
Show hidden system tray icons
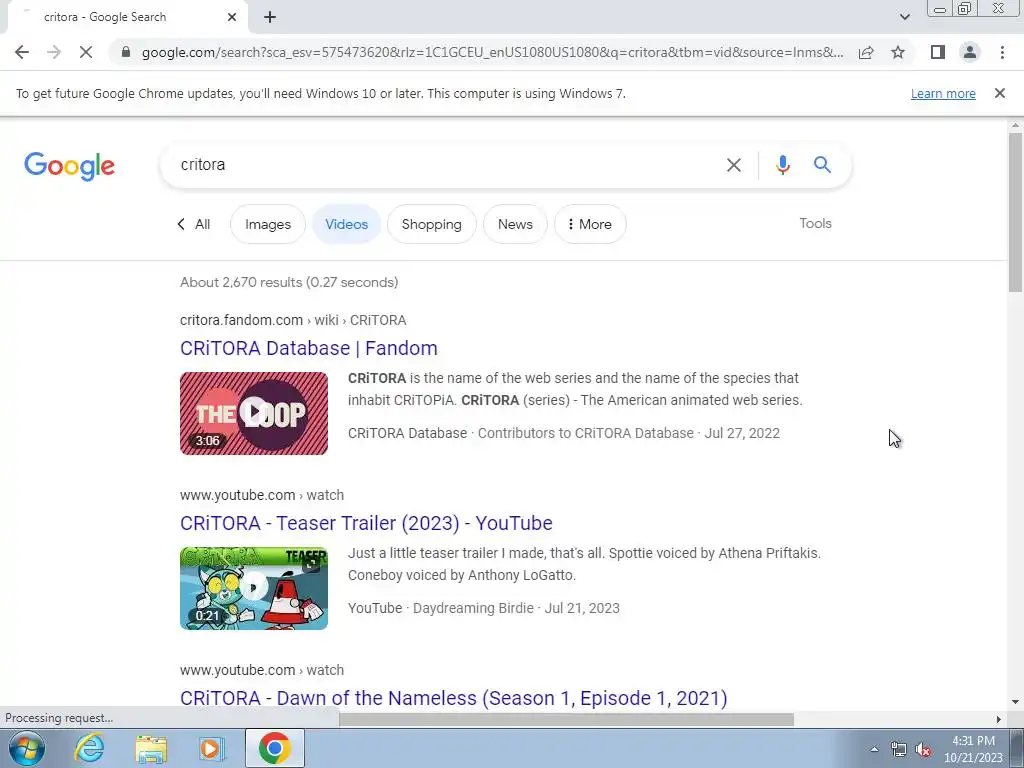pyautogui.click(x=874, y=749)
